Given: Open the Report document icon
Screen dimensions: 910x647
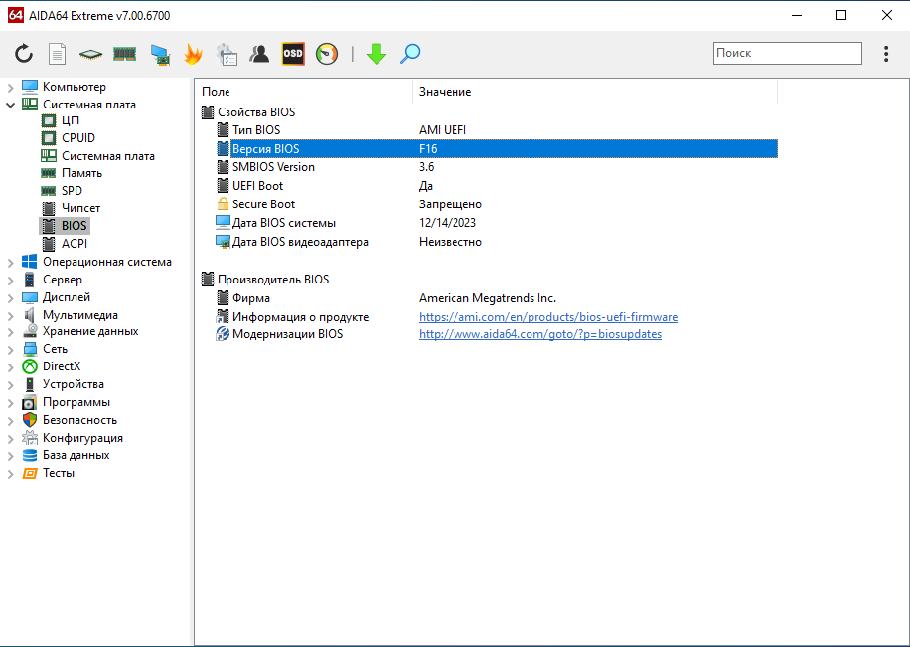Looking at the screenshot, I should (57, 54).
